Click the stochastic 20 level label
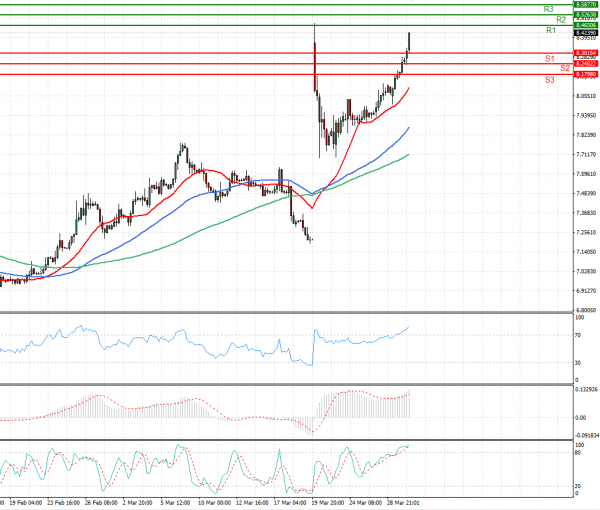Viewport: 600px width, 510px height. pyautogui.click(x=578, y=486)
